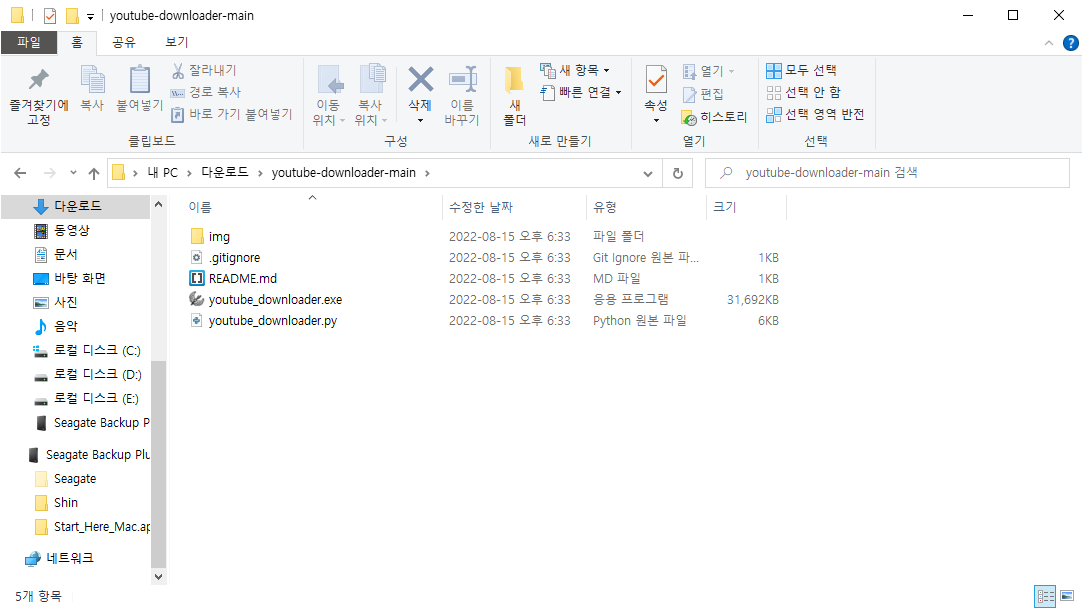Click the Forward navigation arrow
The height and width of the screenshot is (609, 1083).
[x=50, y=173]
